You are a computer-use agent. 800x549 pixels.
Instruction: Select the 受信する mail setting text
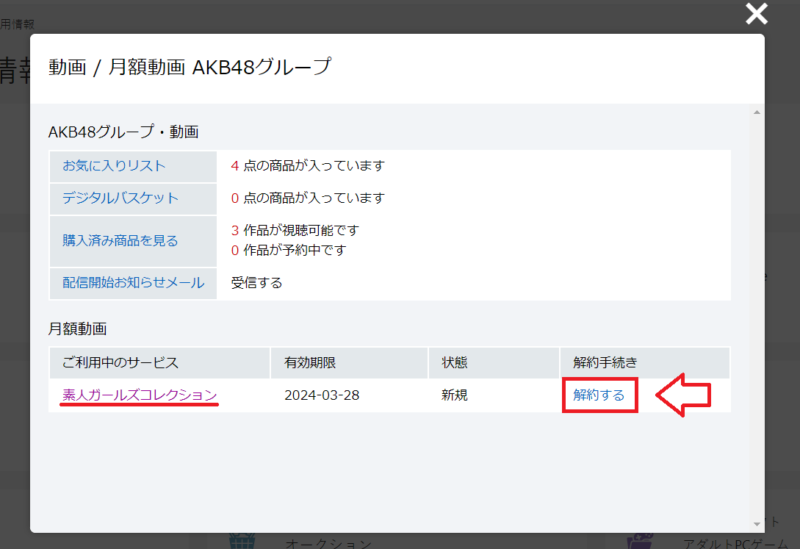(x=256, y=283)
